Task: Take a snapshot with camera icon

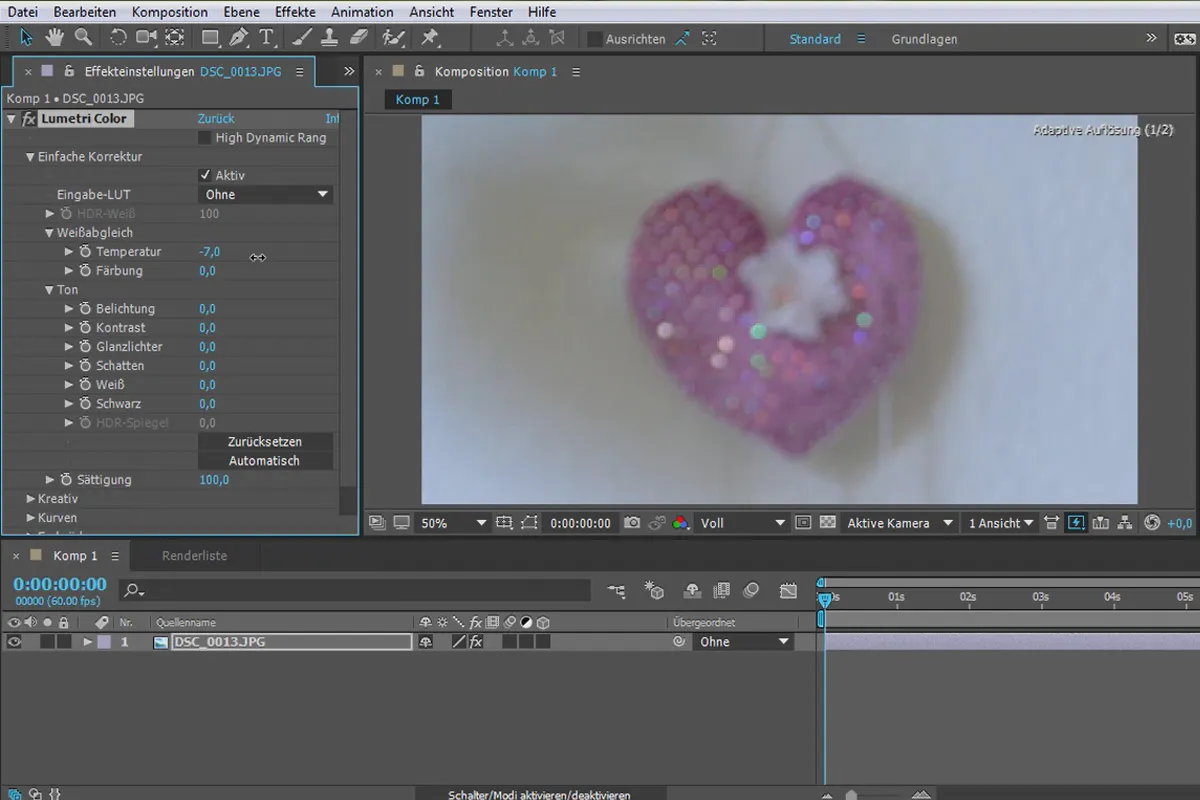Action: [632, 523]
